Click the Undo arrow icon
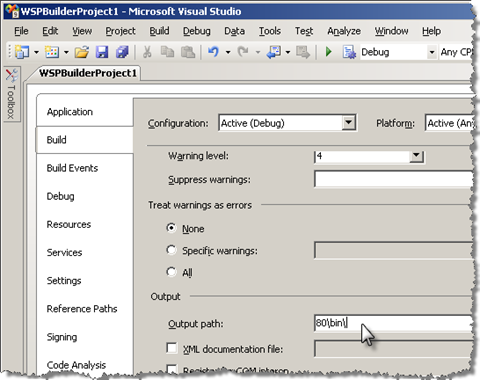 point(213,52)
